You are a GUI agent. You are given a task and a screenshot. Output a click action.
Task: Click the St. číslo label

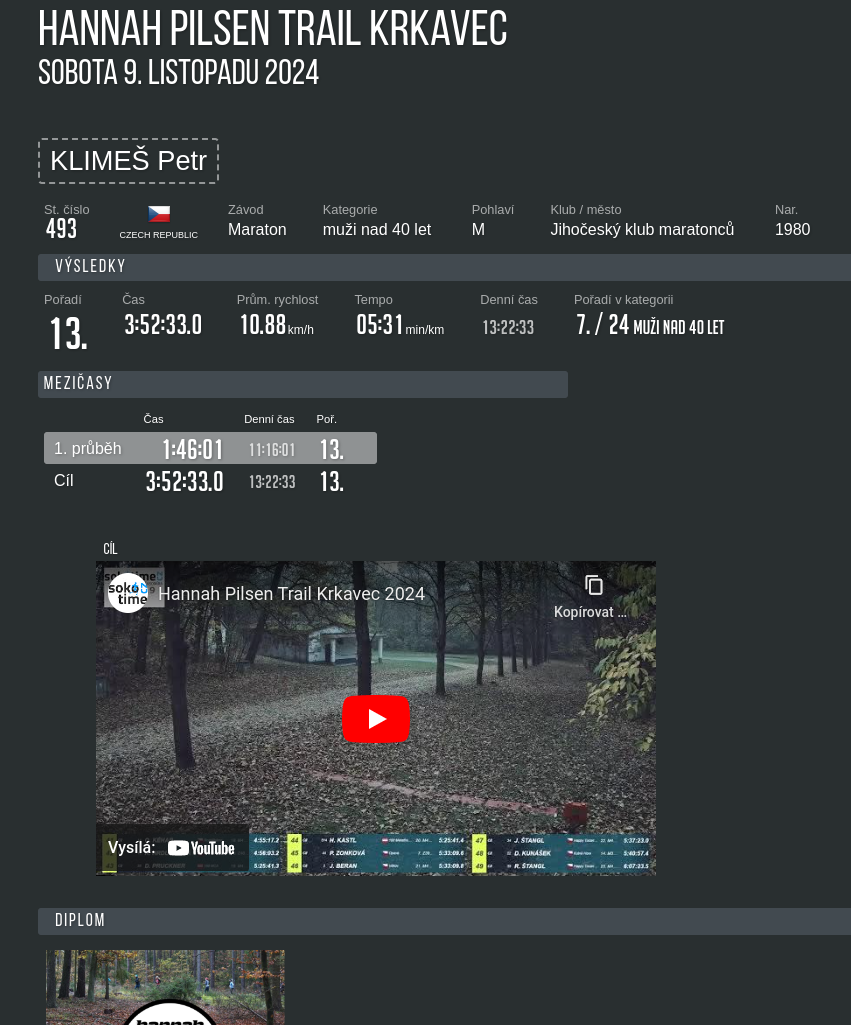click(x=67, y=210)
